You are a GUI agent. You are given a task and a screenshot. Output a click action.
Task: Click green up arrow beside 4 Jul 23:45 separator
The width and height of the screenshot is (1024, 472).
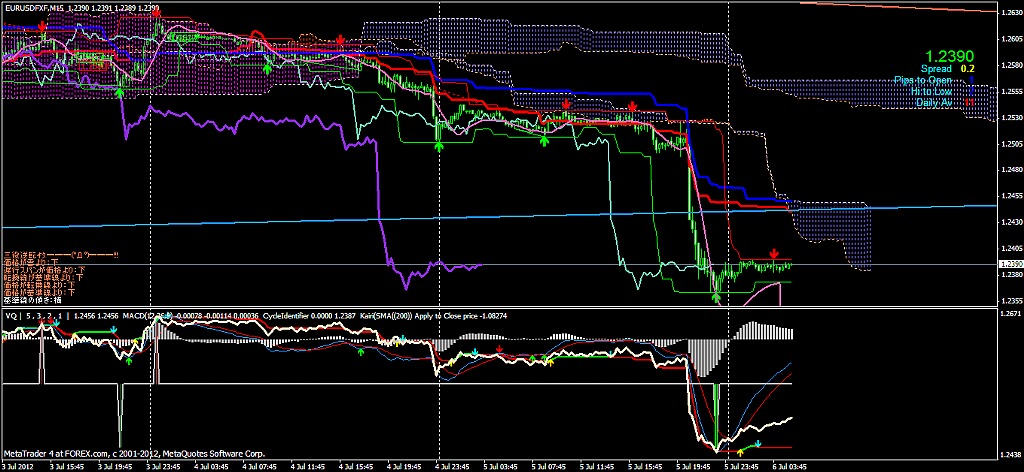[x=438, y=145]
